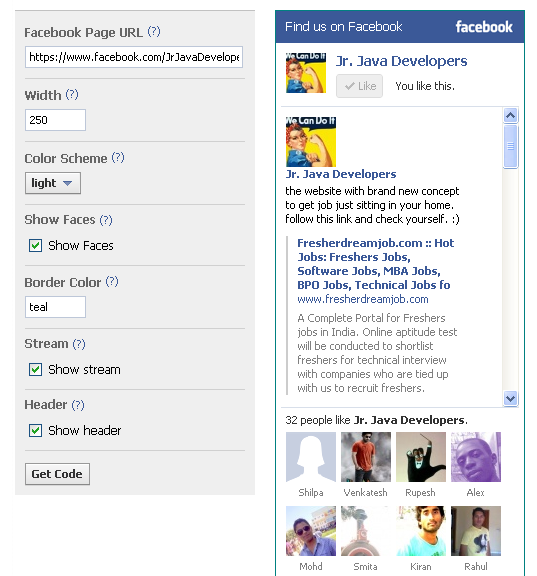This screenshot has height=576, width=537.
Task: Click the name Venkatesh below the faces
Action: point(365,493)
